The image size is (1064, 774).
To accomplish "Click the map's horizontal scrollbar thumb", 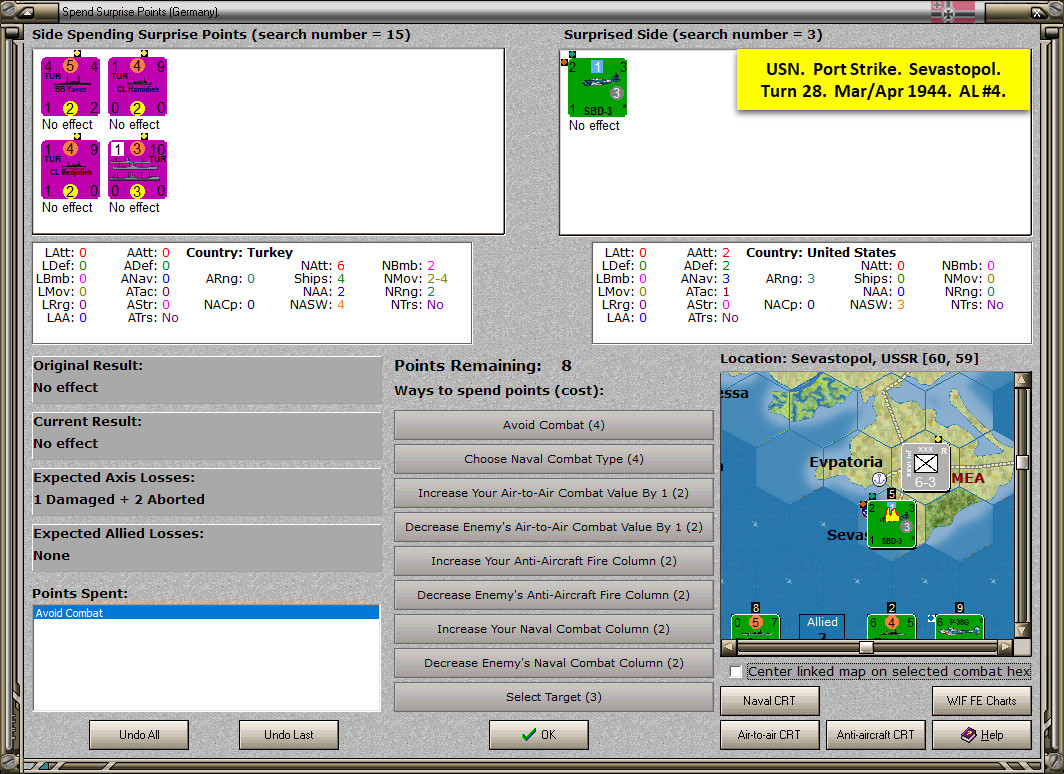I will point(866,647).
